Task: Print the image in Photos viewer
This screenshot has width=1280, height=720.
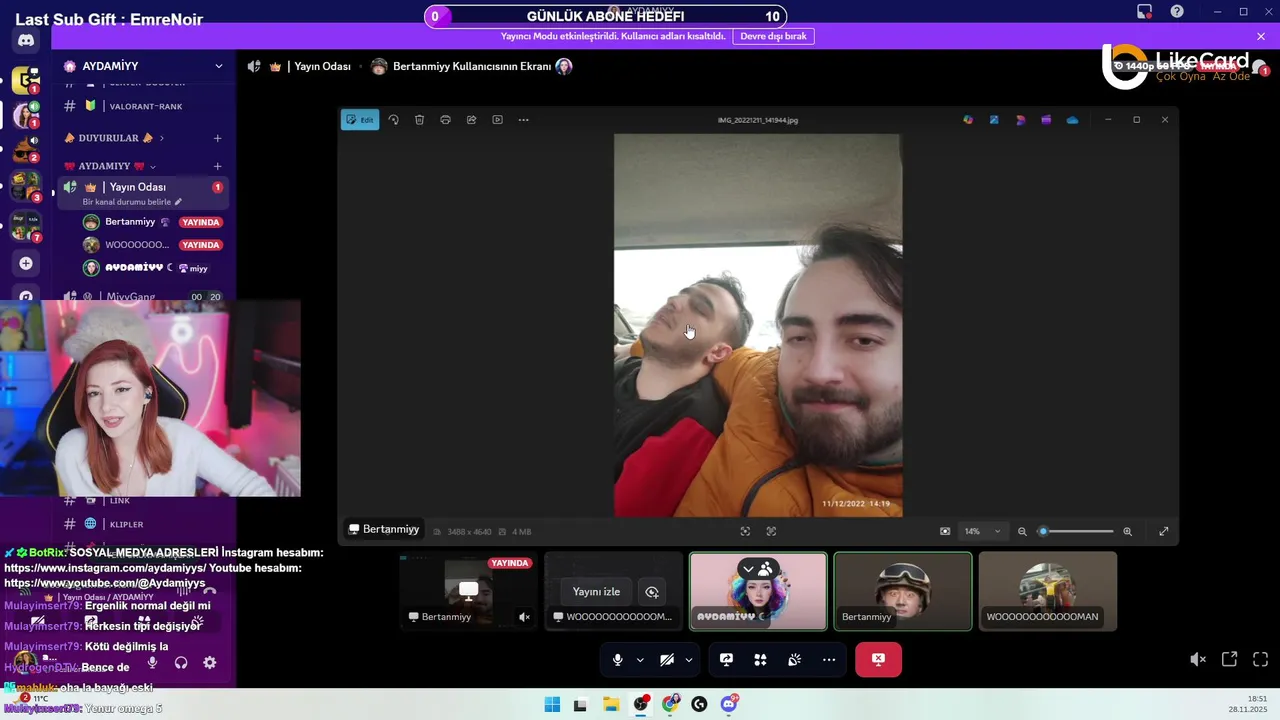Action: pyautogui.click(x=445, y=120)
